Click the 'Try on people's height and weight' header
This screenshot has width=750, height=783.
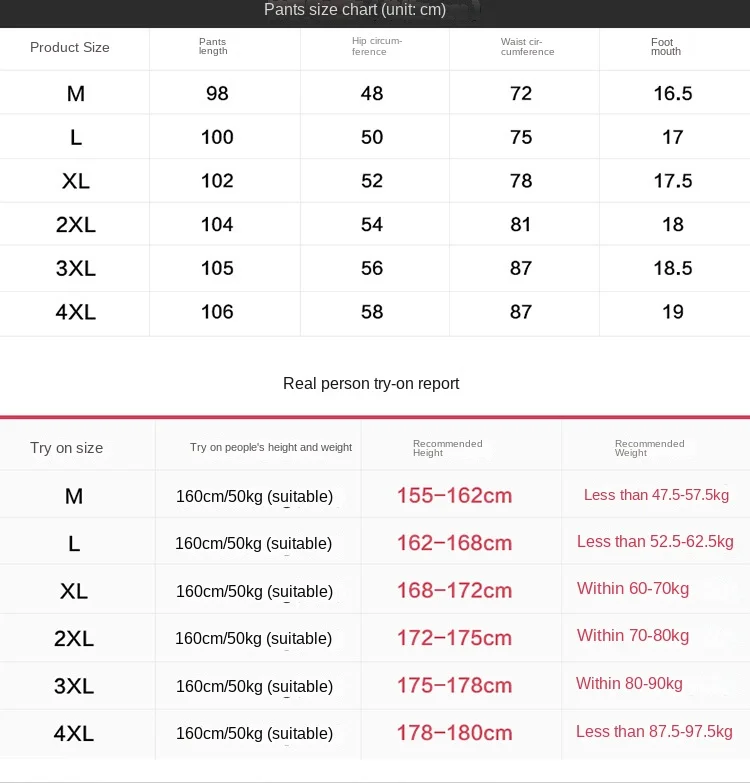(x=271, y=447)
